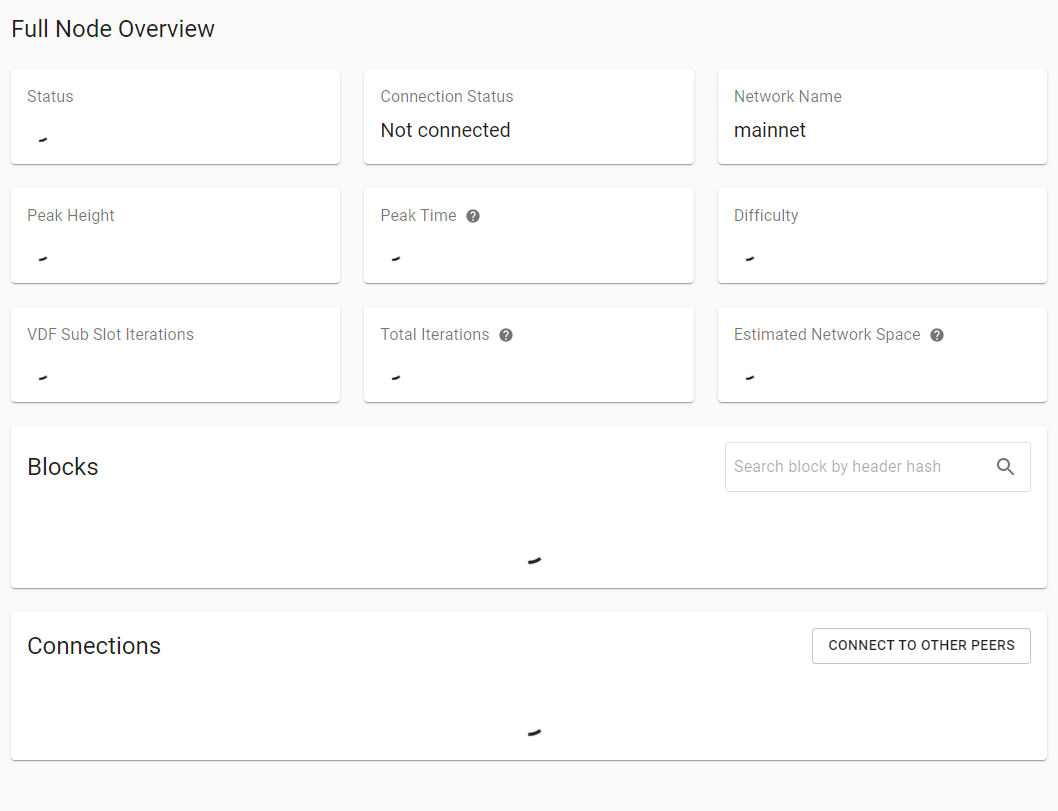This screenshot has width=1058, height=811.
Task: Click the Not connected status text
Action: (445, 130)
